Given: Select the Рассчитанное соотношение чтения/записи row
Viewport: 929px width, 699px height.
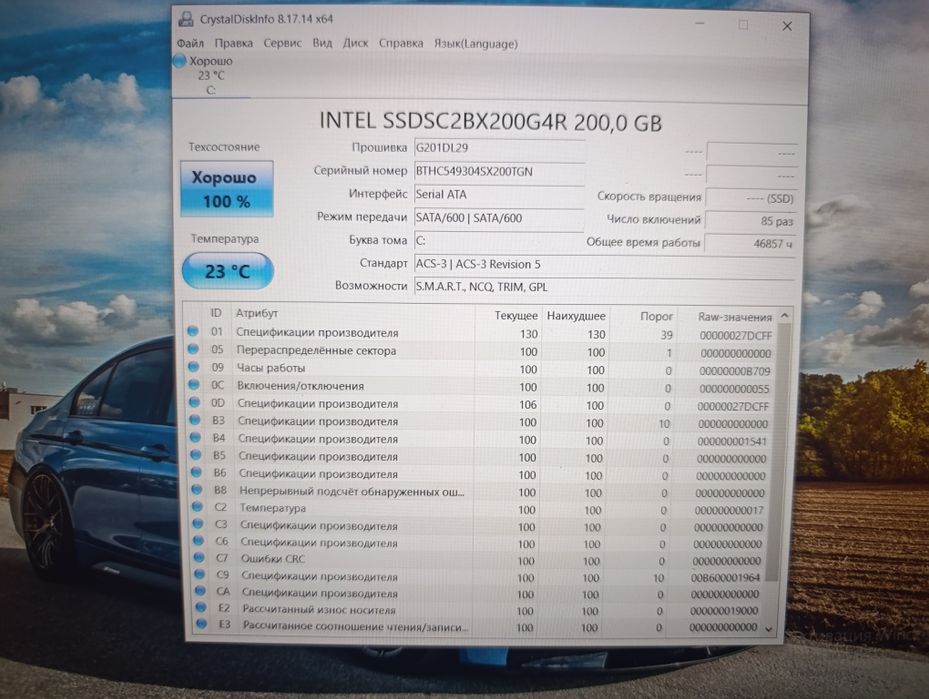Looking at the screenshot, I should coord(478,626).
